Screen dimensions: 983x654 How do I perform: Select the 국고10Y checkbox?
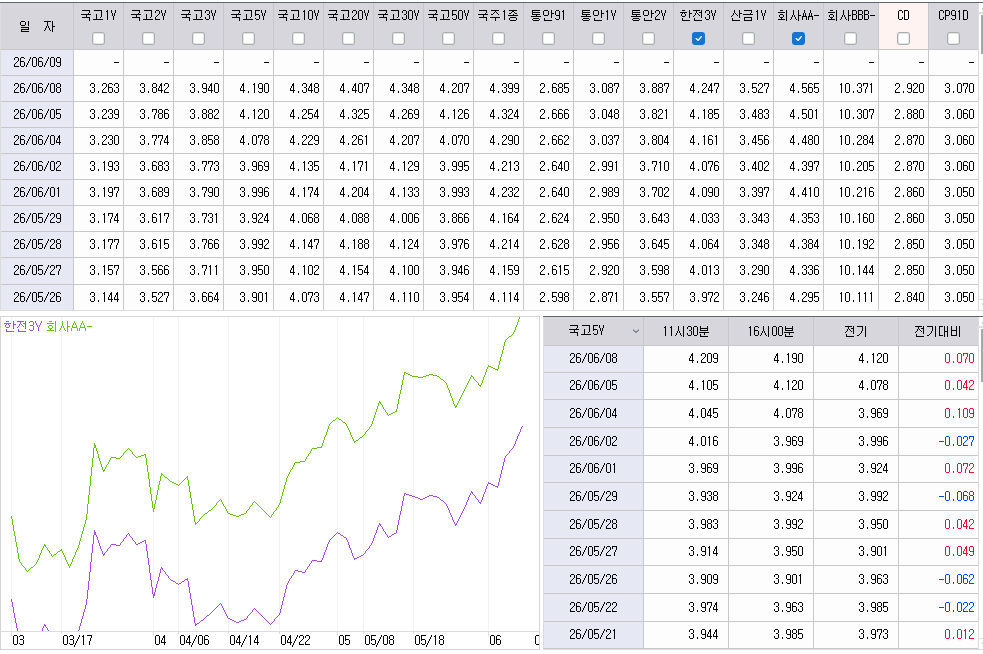pyautogui.click(x=298, y=39)
